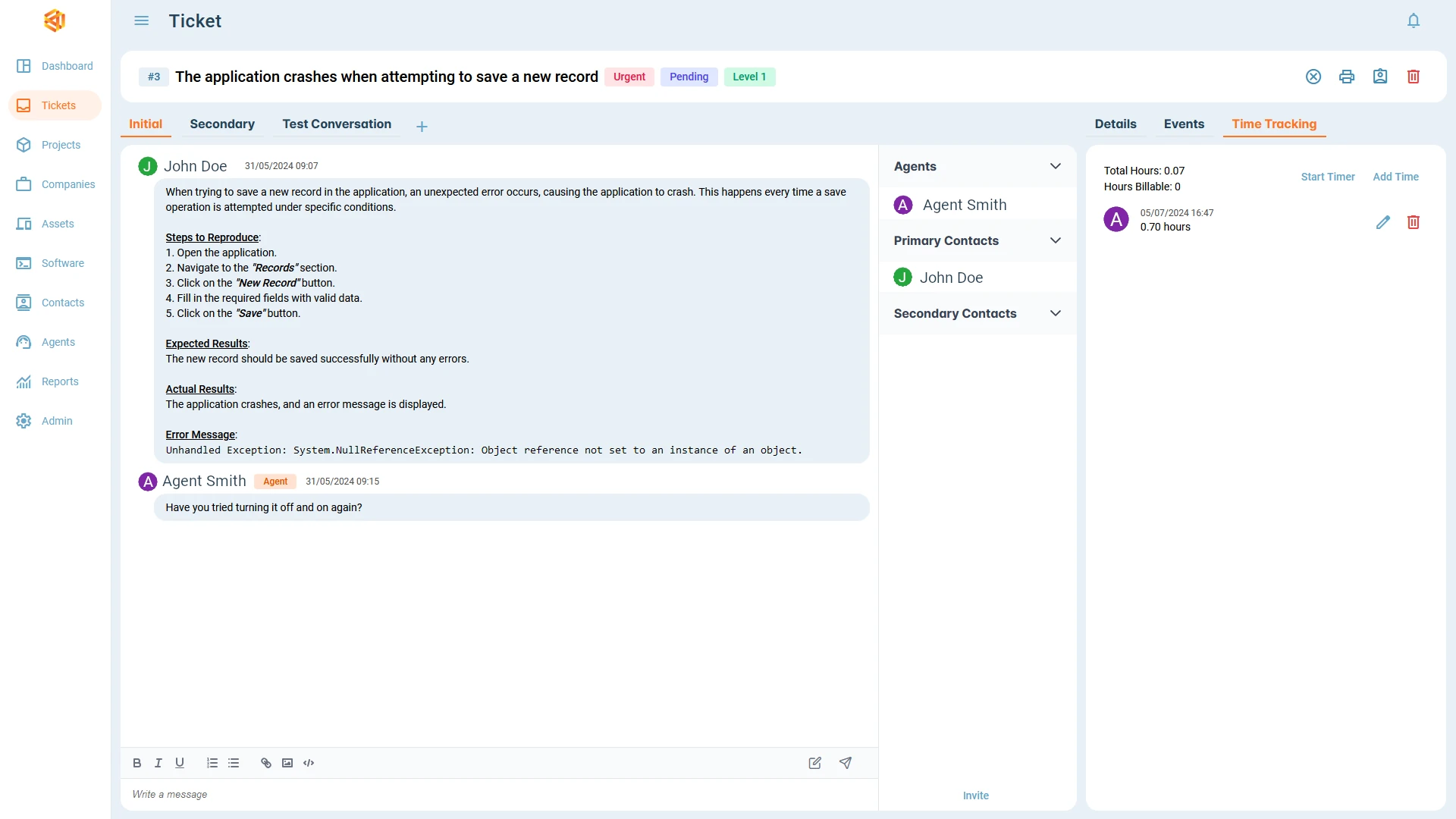Image resolution: width=1456 pixels, height=819 pixels.
Task: Click Start Timer for time tracking
Action: (1328, 177)
